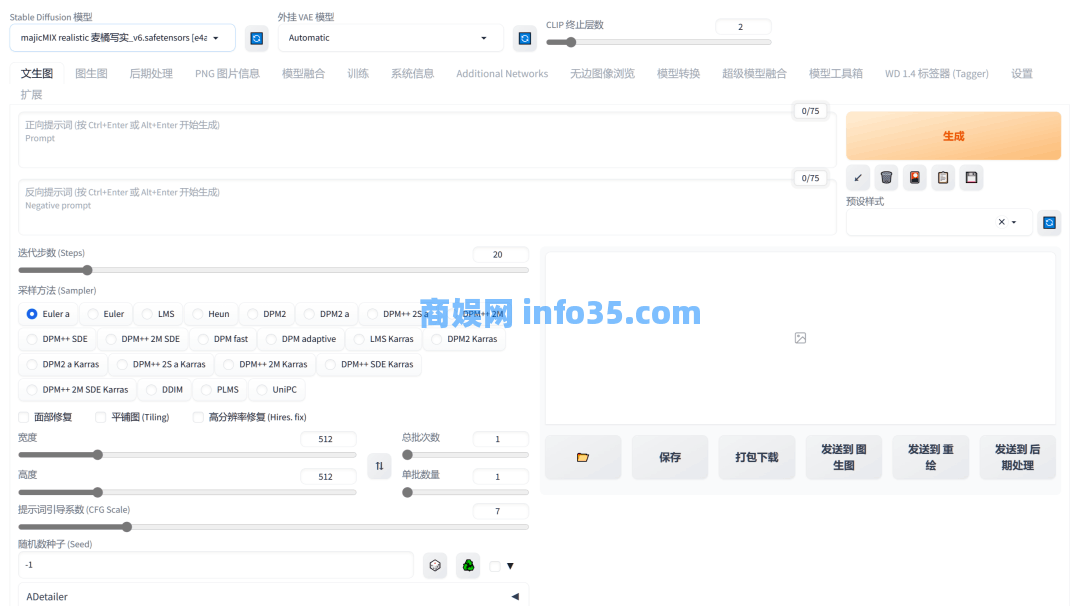Click the 保存 button
The width and height of the screenshot is (1080, 606).
[x=669, y=457]
